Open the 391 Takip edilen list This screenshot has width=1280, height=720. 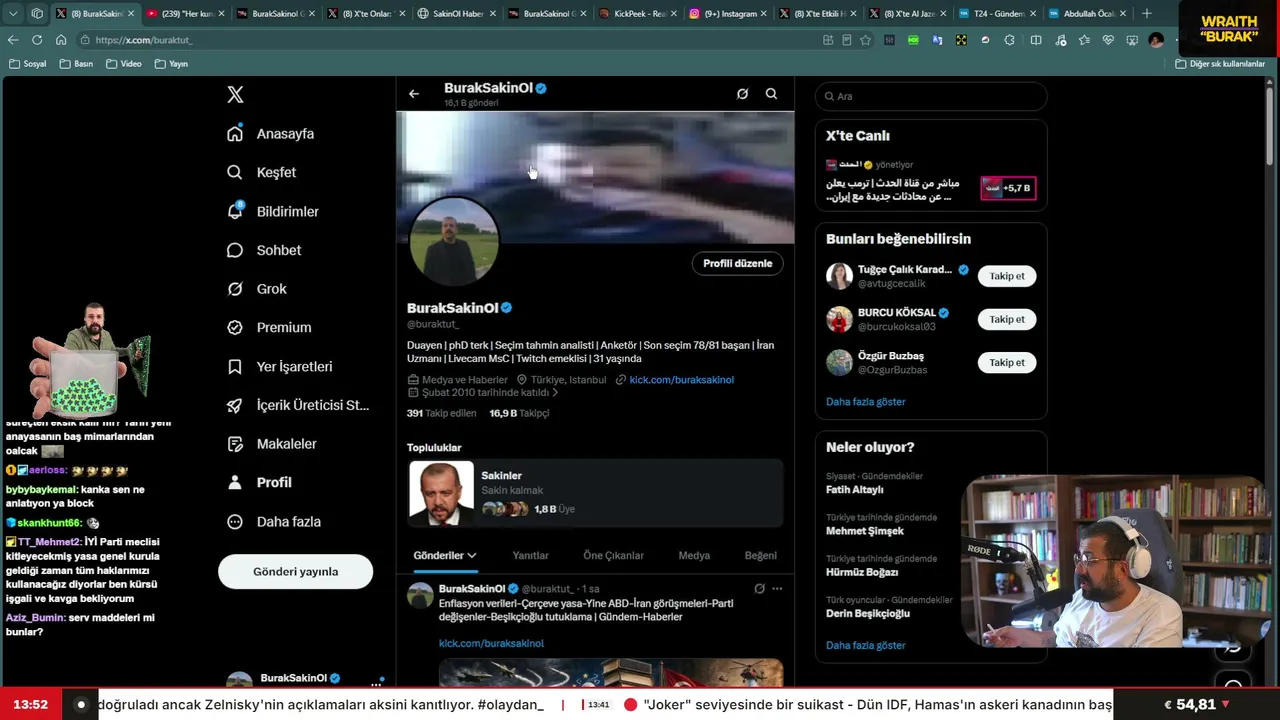tap(441, 413)
